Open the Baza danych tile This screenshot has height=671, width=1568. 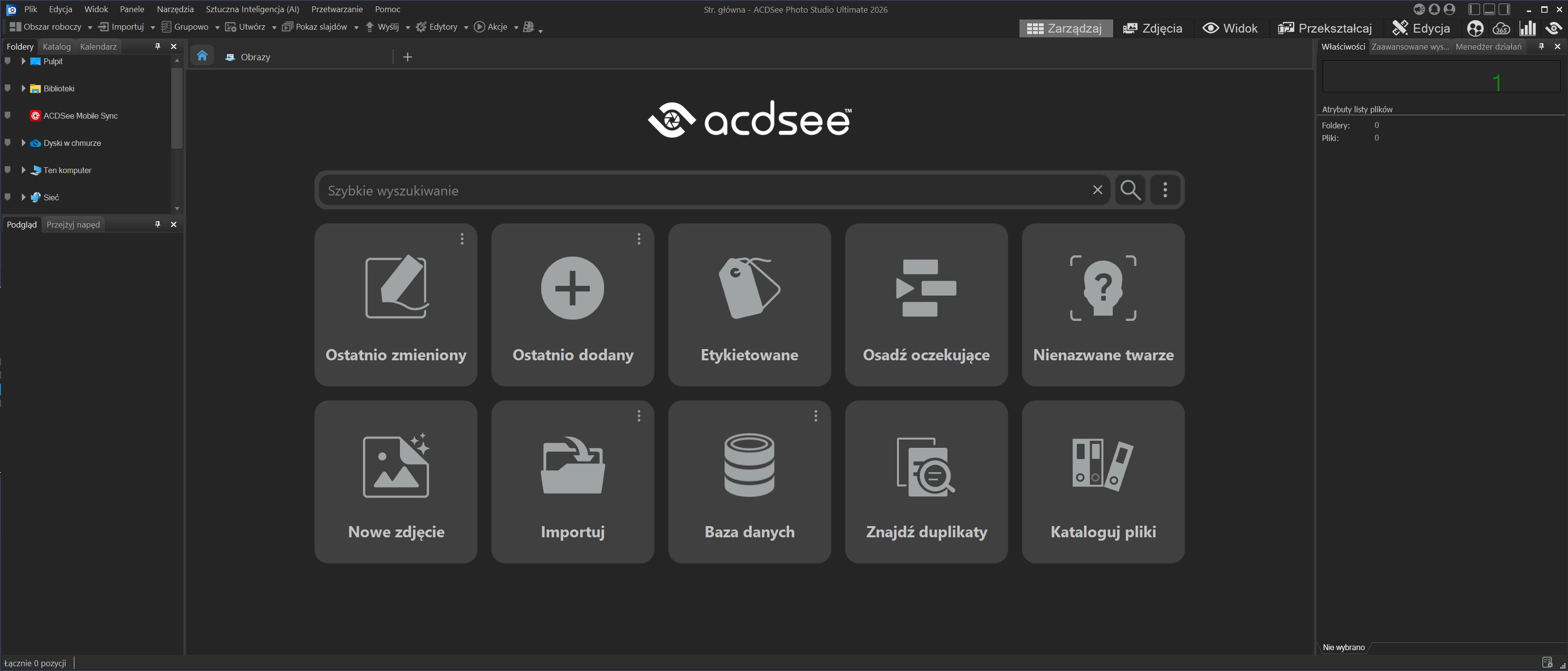749,482
